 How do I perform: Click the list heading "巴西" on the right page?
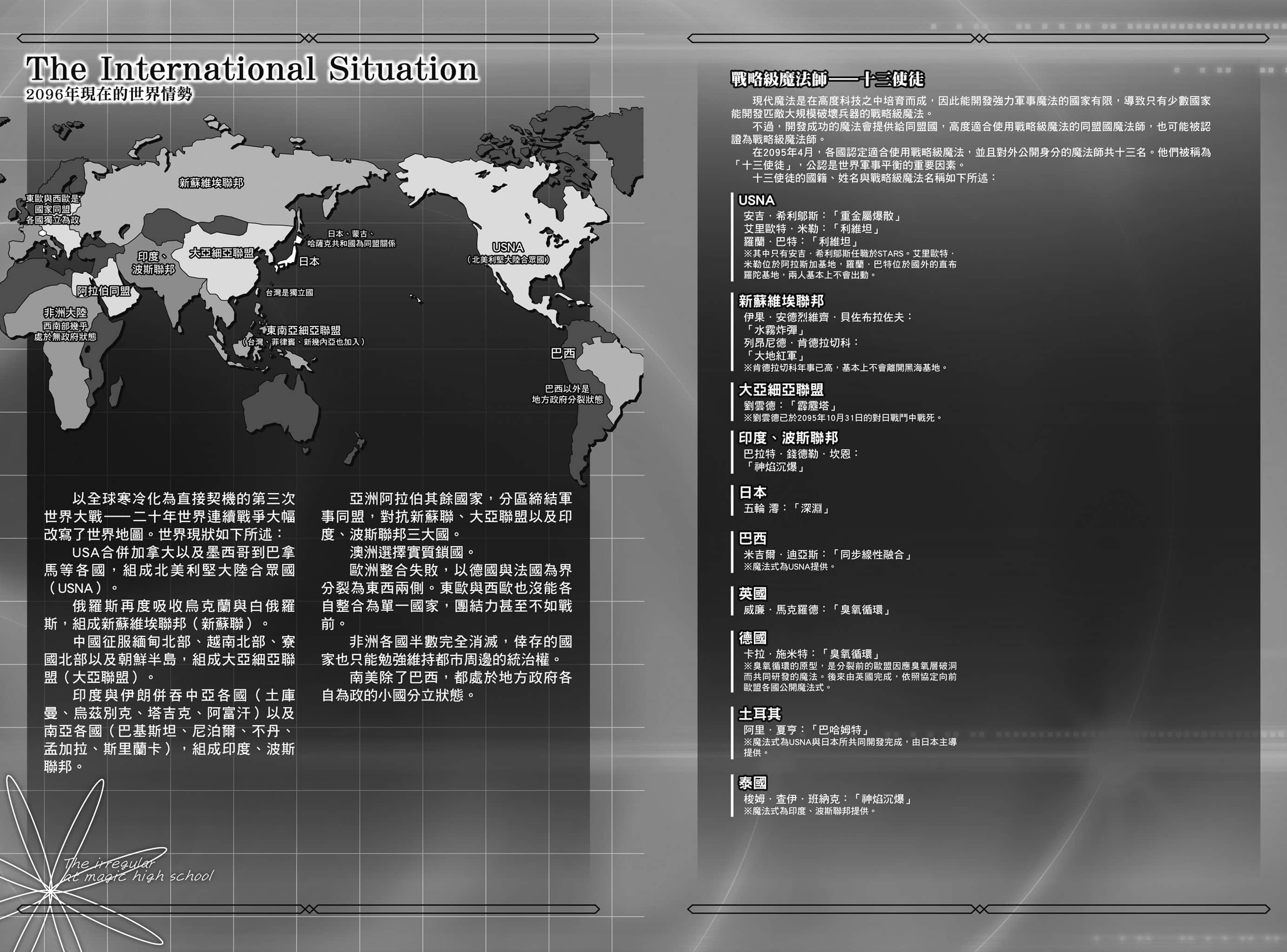tap(753, 538)
